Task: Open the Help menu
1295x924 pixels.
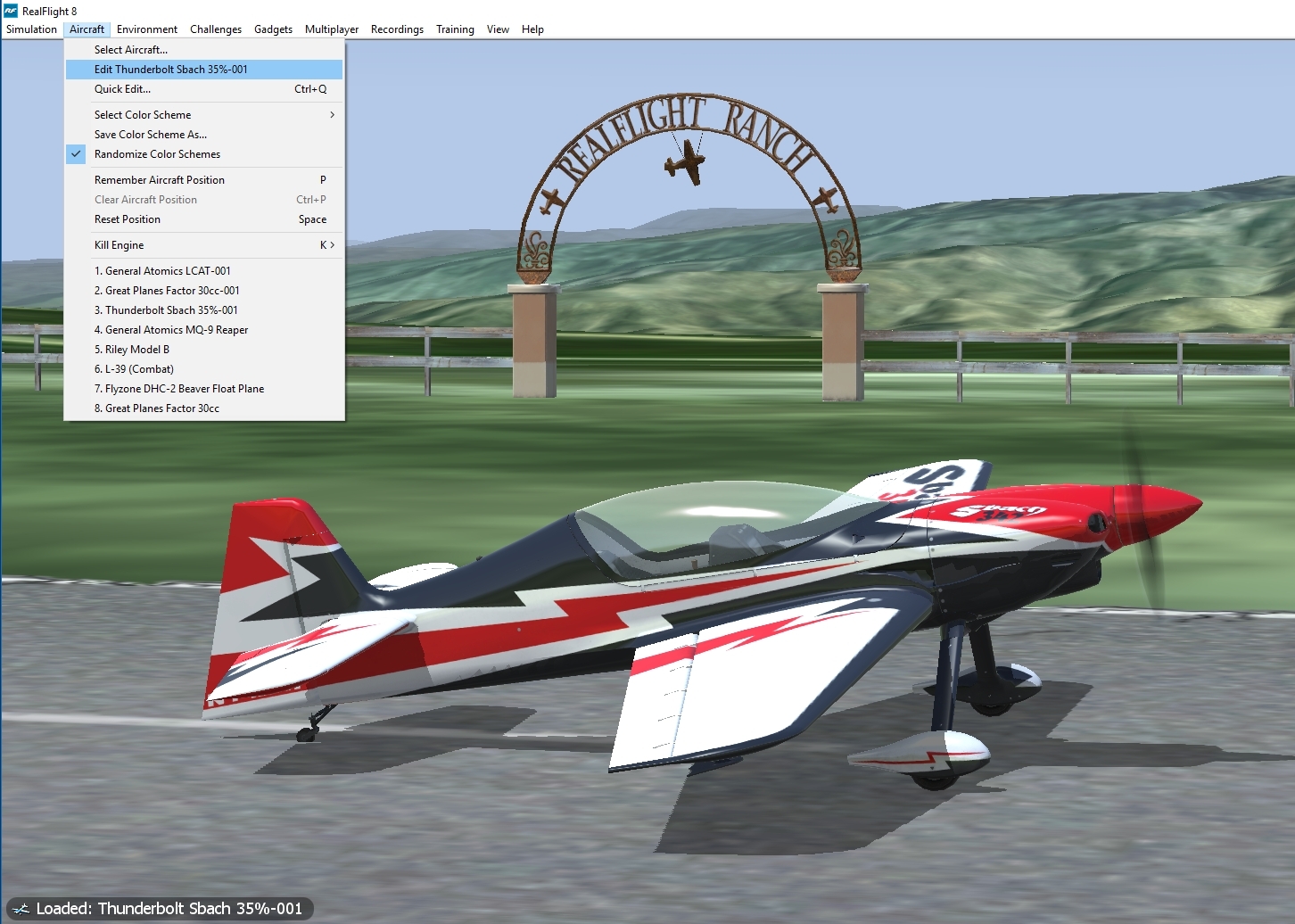Action: click(532, 29)
